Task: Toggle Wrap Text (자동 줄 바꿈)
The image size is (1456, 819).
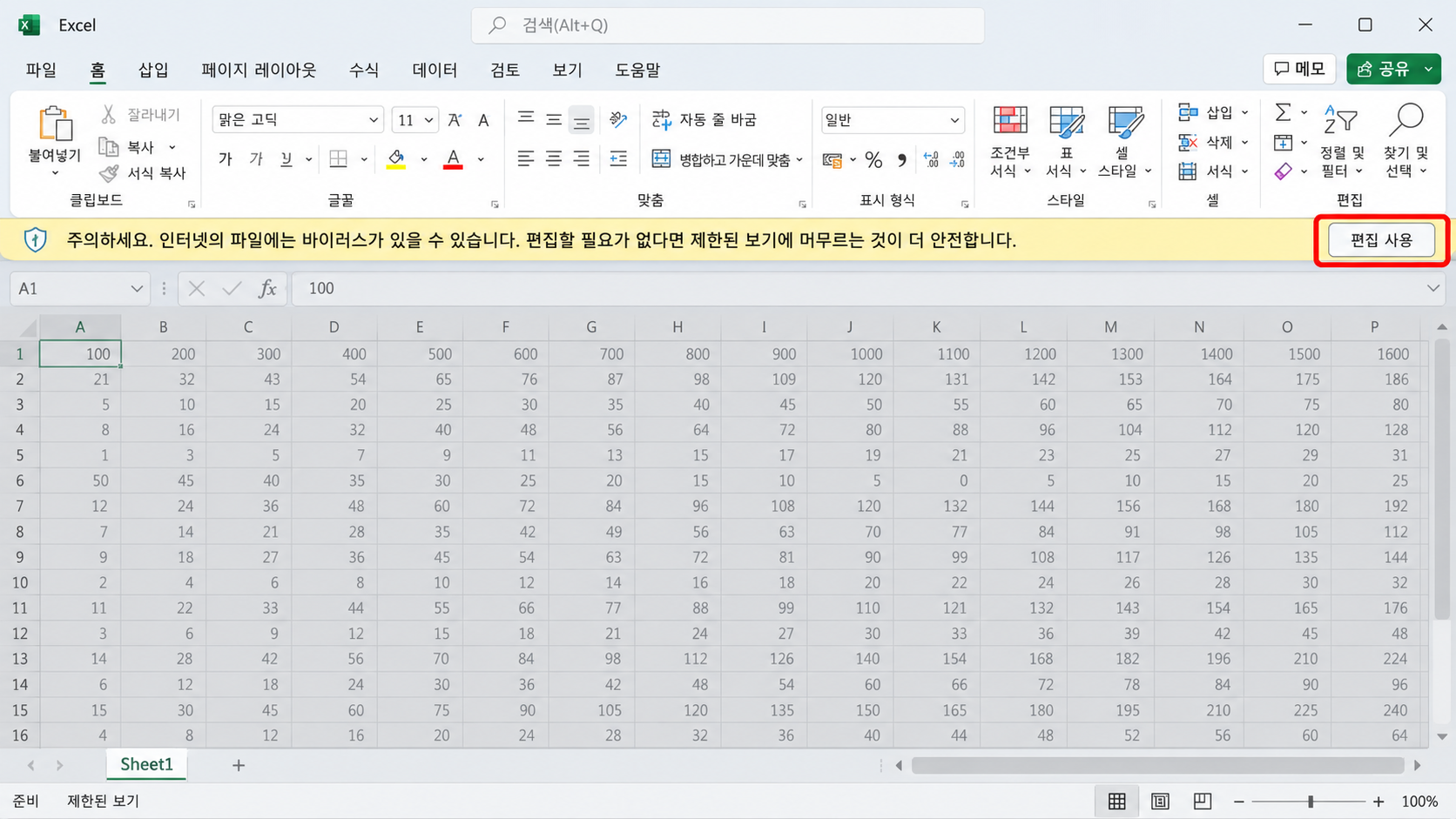Action: [x=704, y=119]
